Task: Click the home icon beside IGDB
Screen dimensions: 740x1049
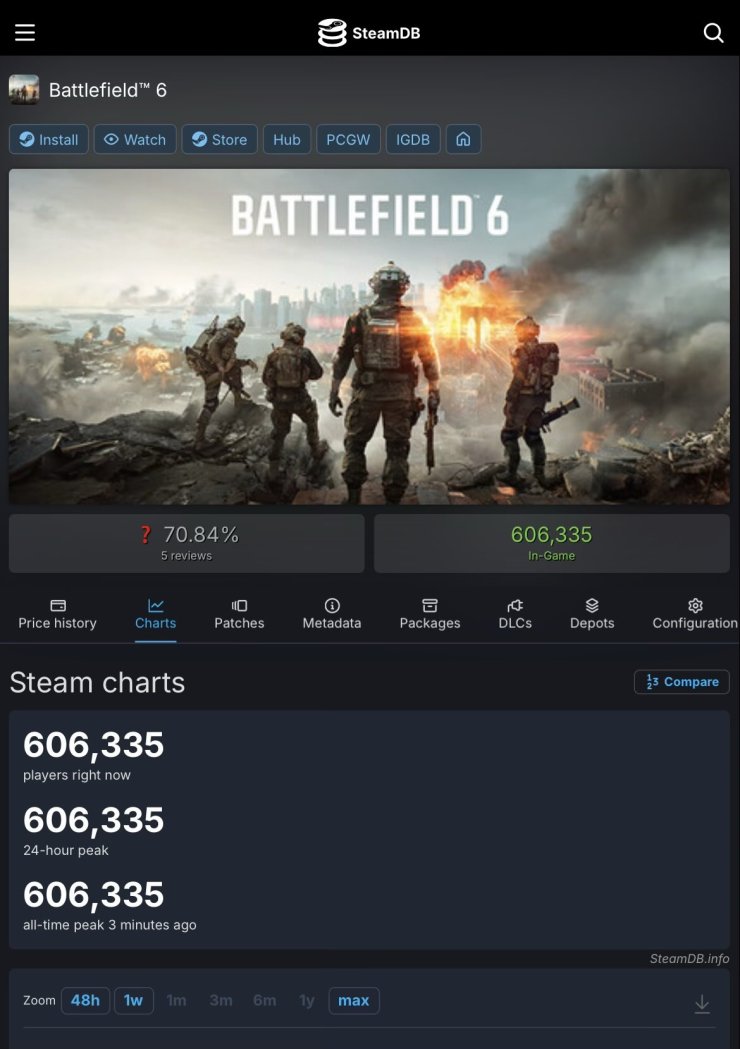Action: point(463,139)
